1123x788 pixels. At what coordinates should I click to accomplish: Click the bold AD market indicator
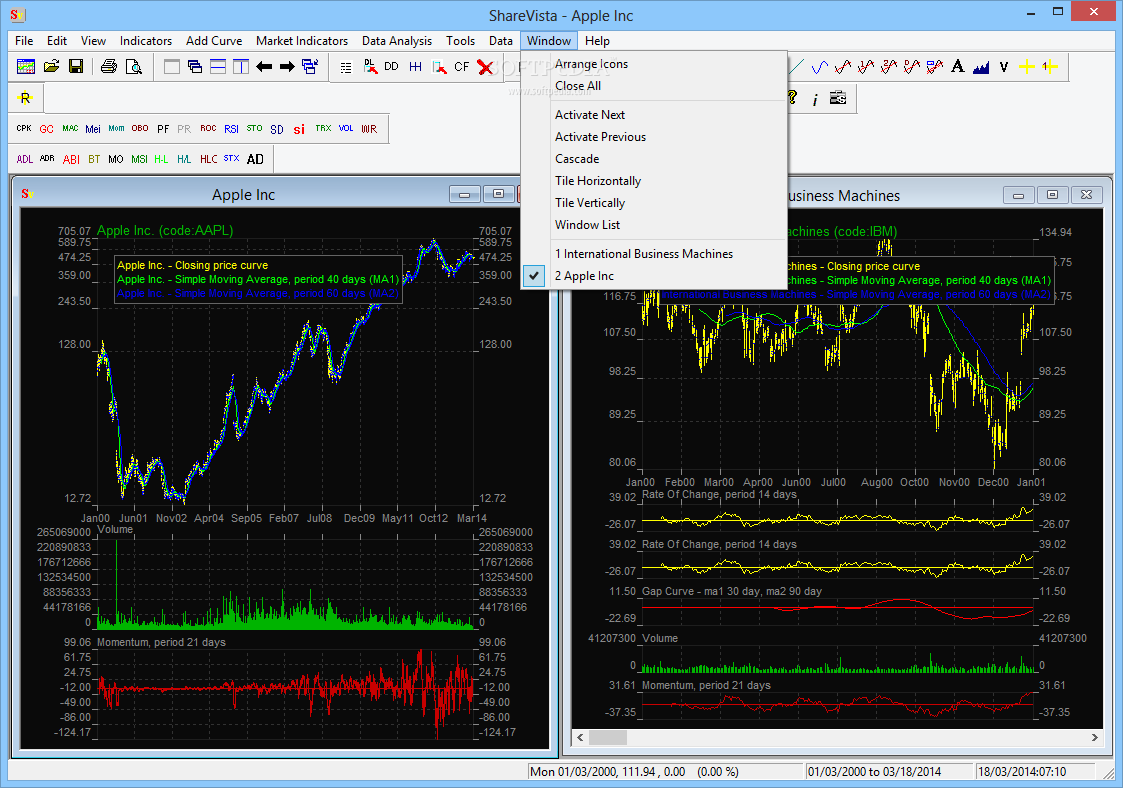[255, 159]
